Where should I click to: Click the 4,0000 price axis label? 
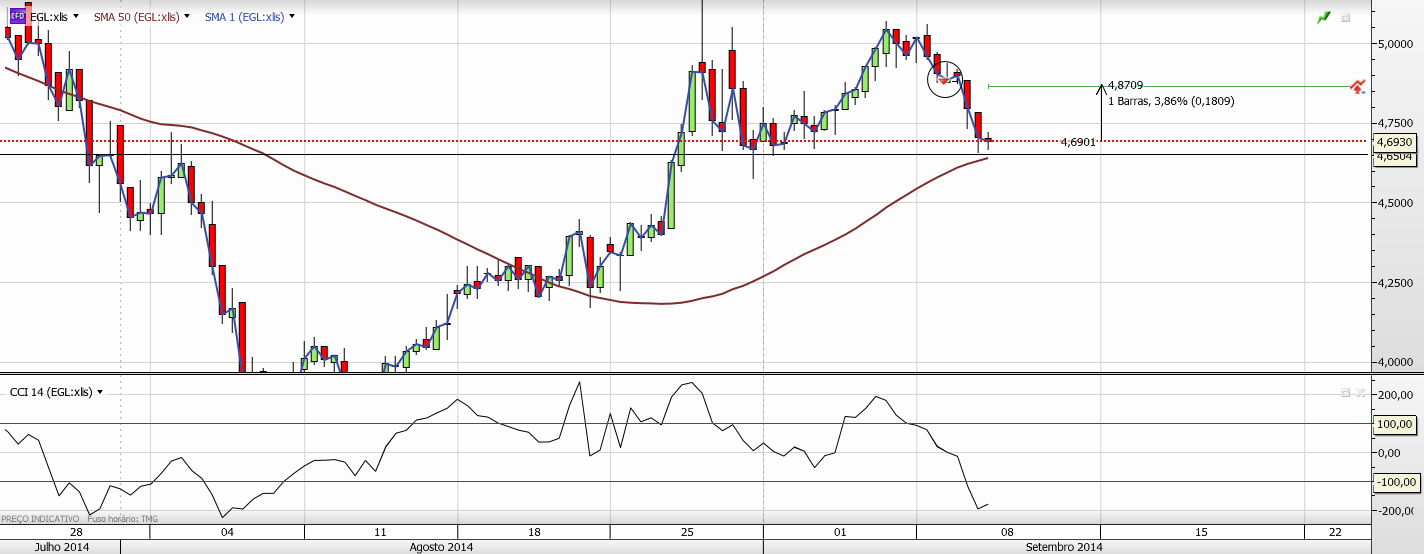(1394, 362)
